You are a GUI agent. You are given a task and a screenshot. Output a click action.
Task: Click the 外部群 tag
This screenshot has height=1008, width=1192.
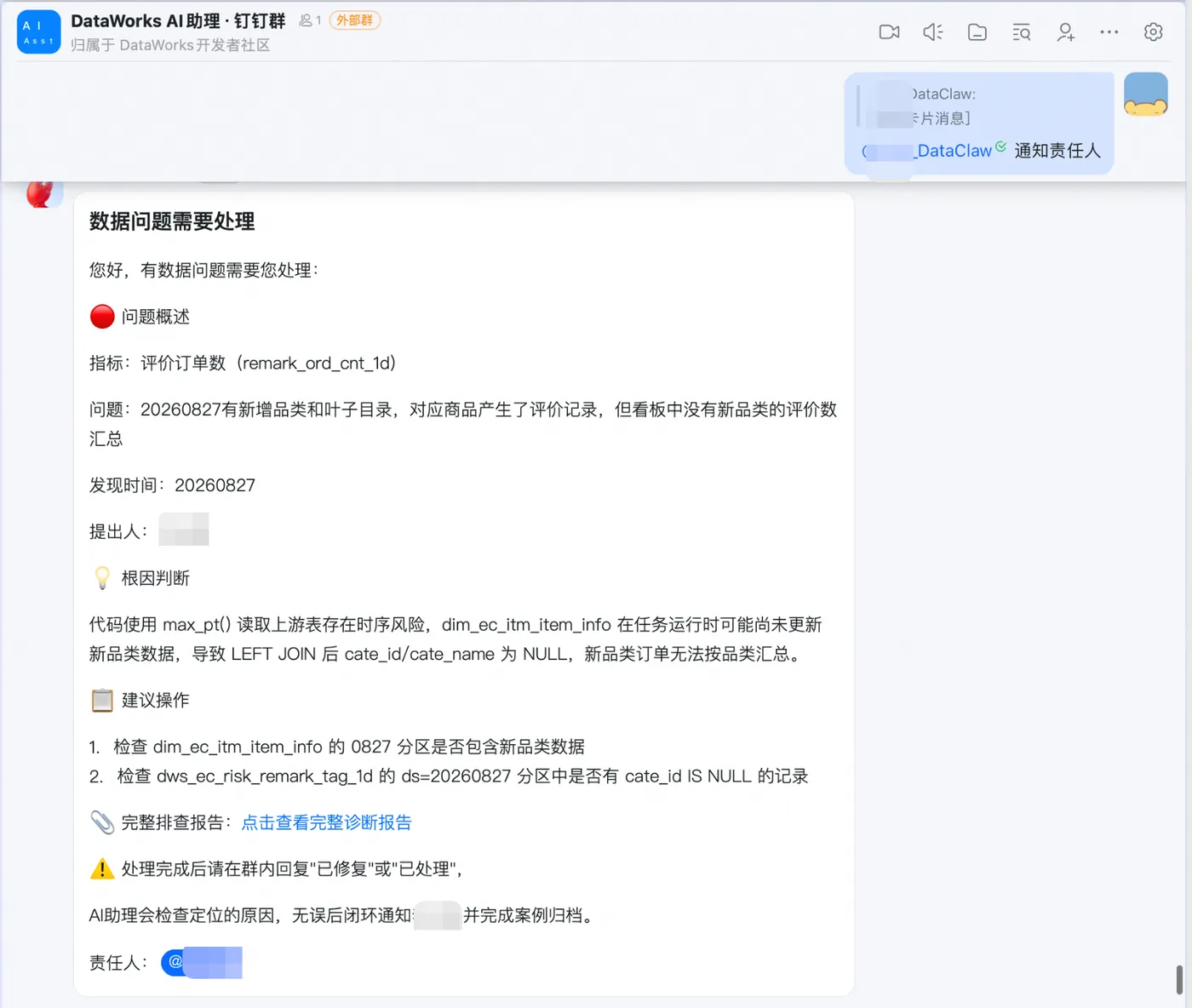[x=354, y=20]
